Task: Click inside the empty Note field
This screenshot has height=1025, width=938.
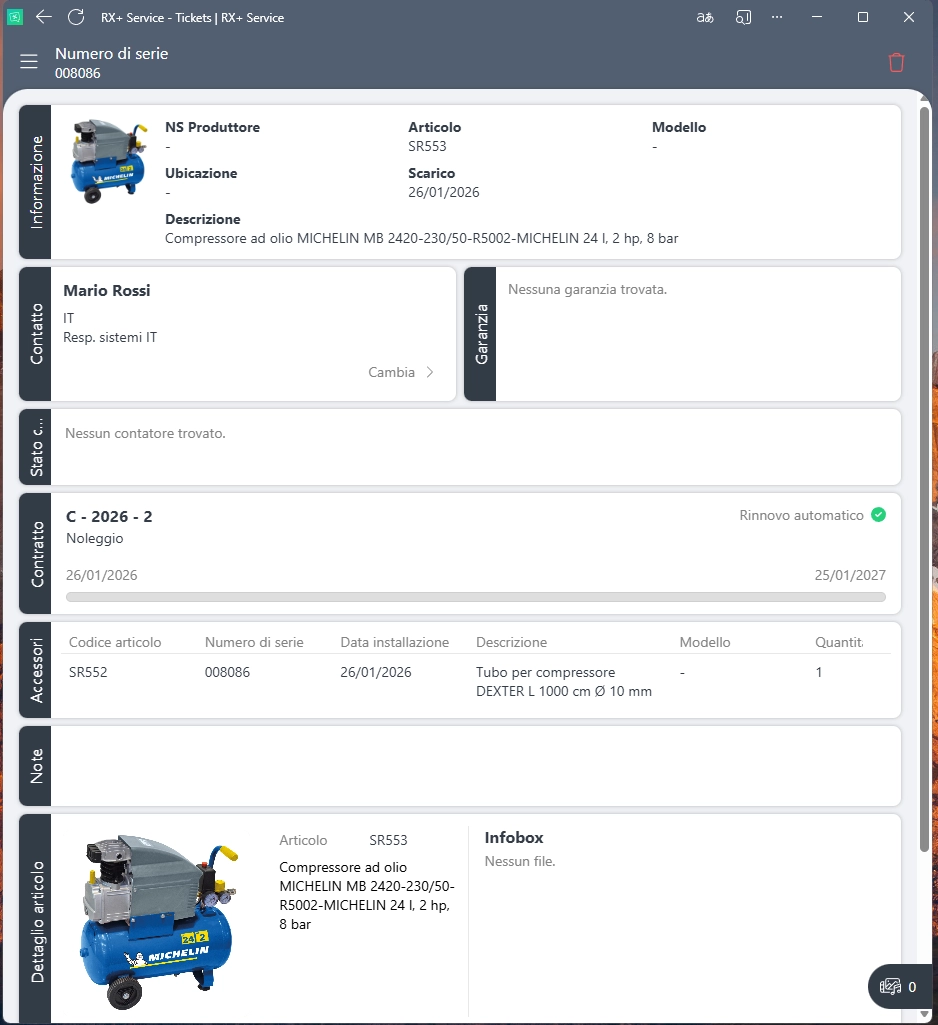Action: click(475, 766)
